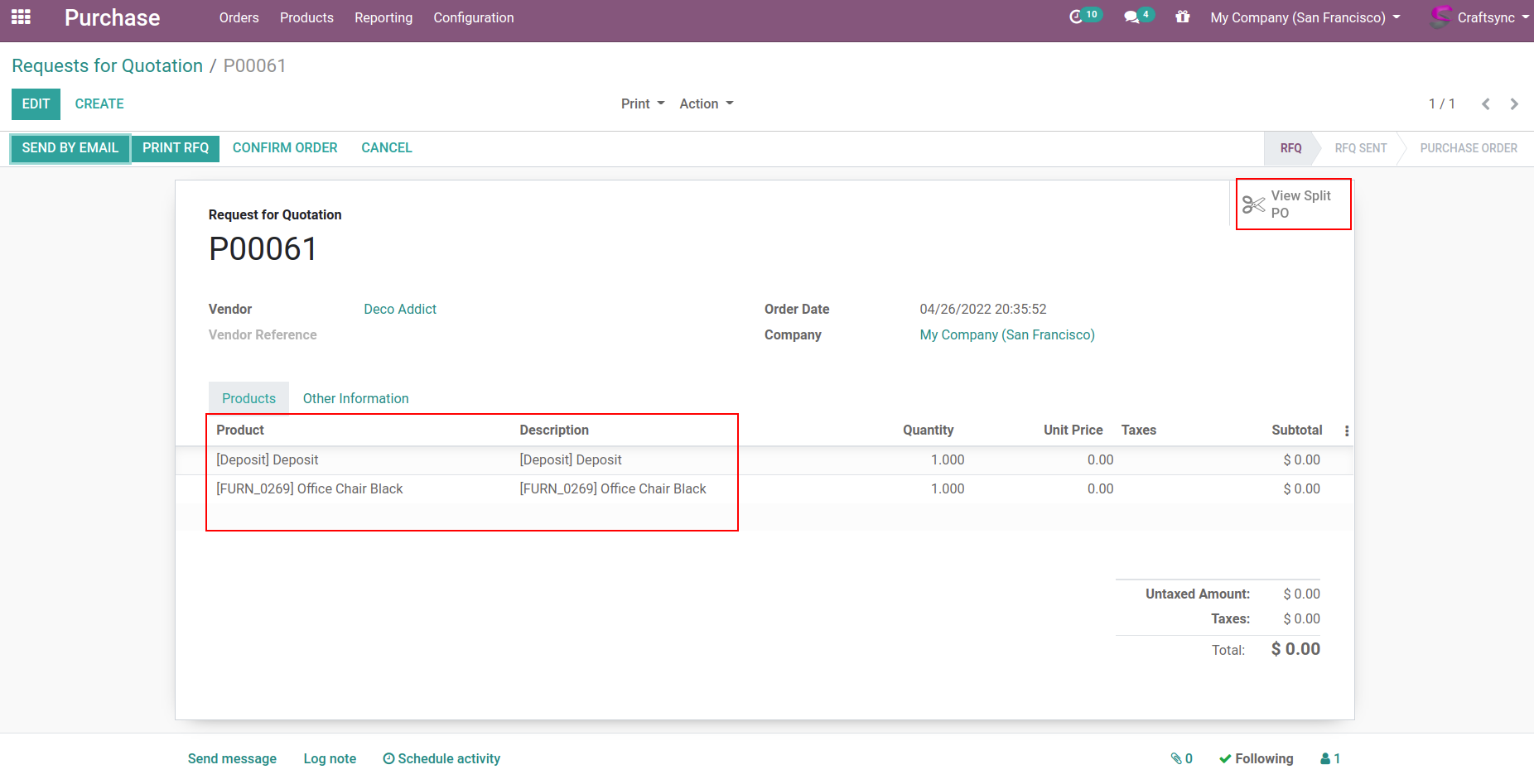The height and width of the screenshot is (784, 1534).
Task: Open the conversations chat bubble icon
Action: tap(1131, 17)
